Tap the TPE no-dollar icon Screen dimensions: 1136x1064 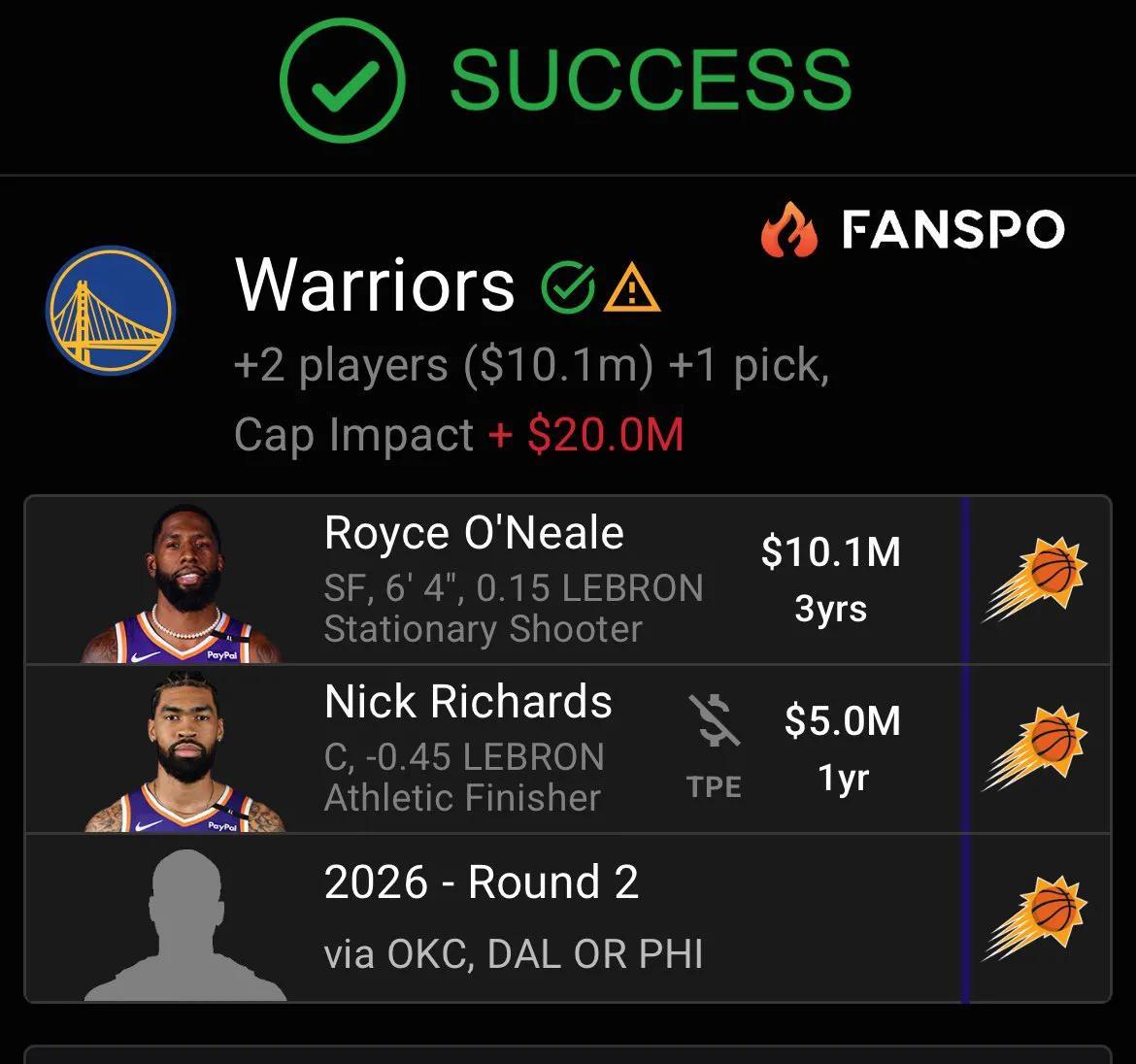(x=714, y=721)
